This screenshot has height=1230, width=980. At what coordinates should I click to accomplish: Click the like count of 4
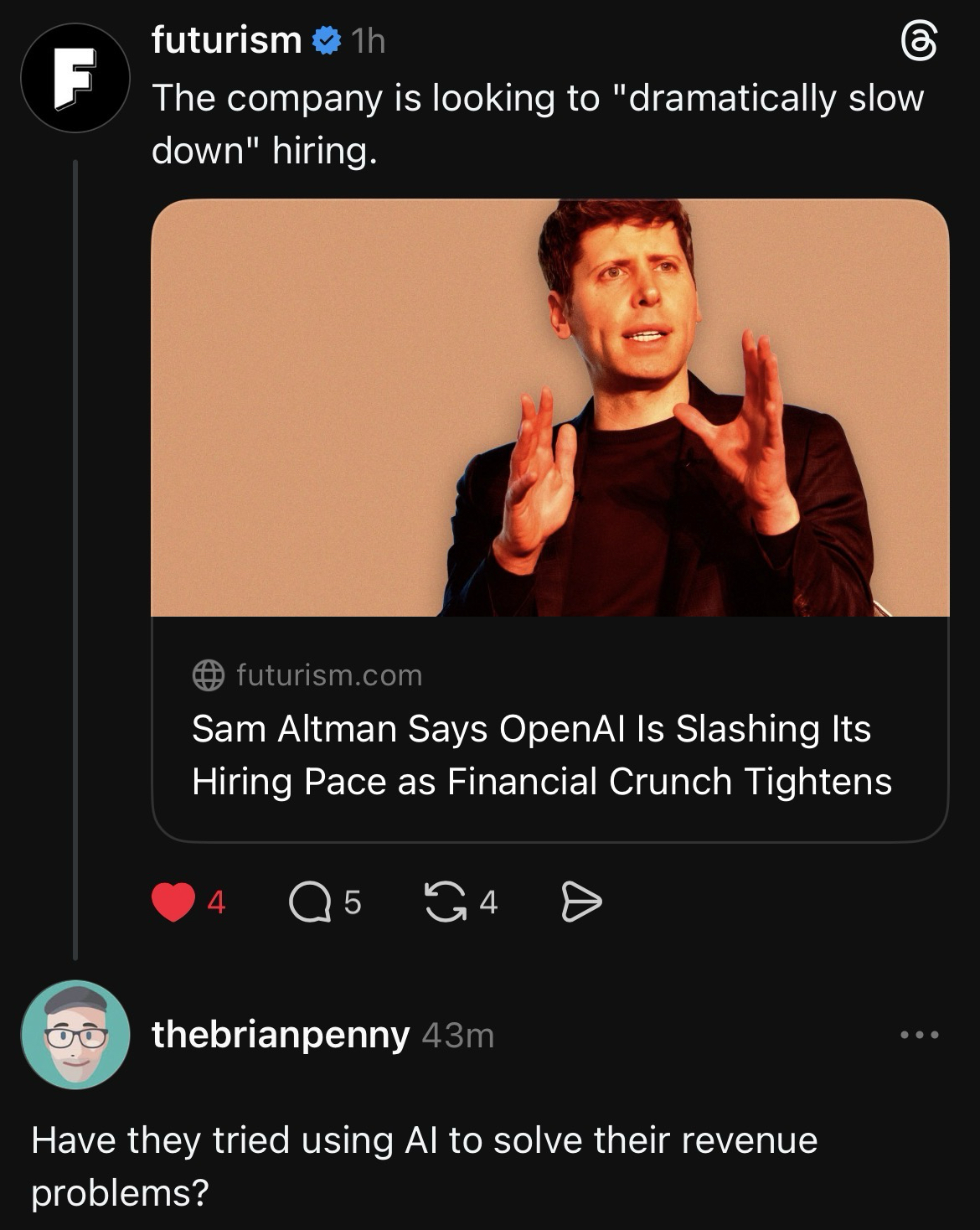(216, 902)
